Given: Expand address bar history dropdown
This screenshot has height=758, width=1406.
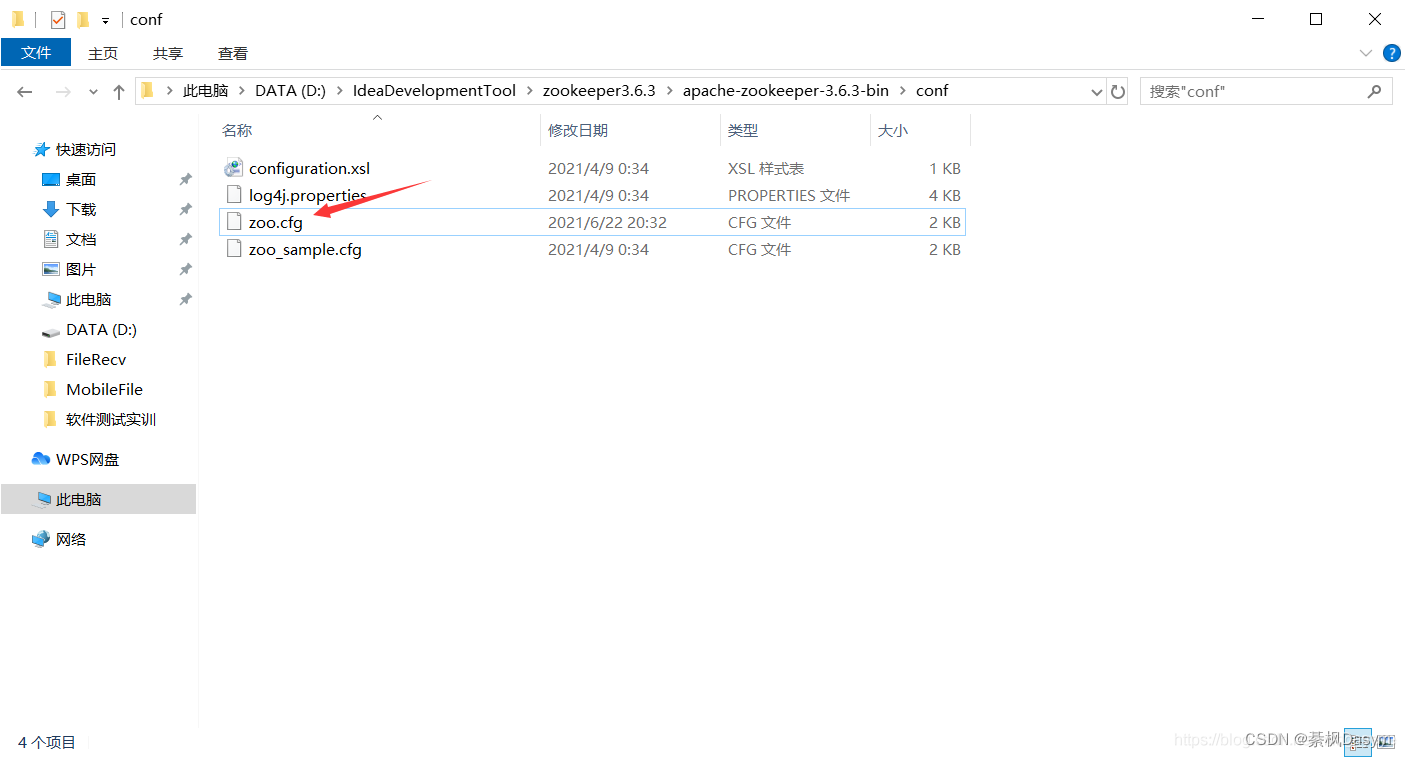Looking at the screenshot, I should click(x=1096, y=92).
